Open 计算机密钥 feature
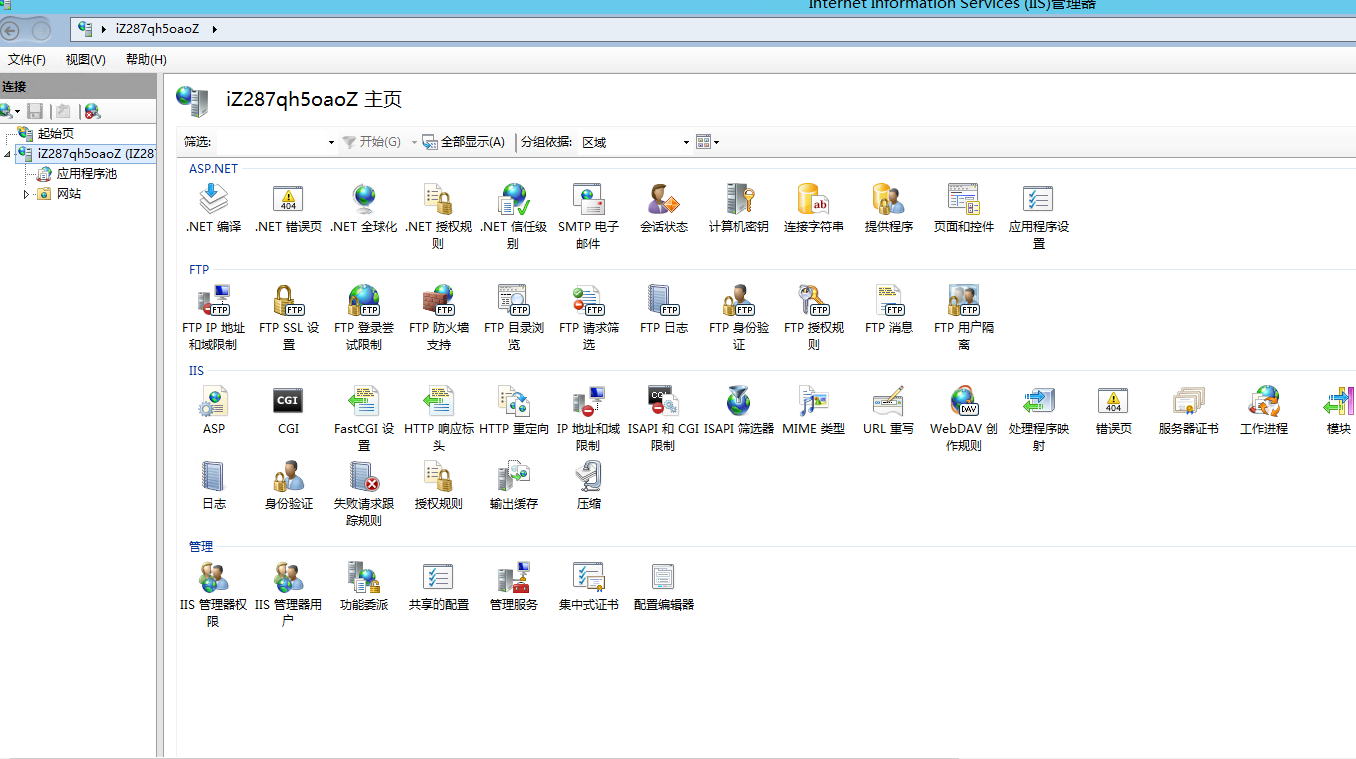The image size is (1356, 759). 738,208
